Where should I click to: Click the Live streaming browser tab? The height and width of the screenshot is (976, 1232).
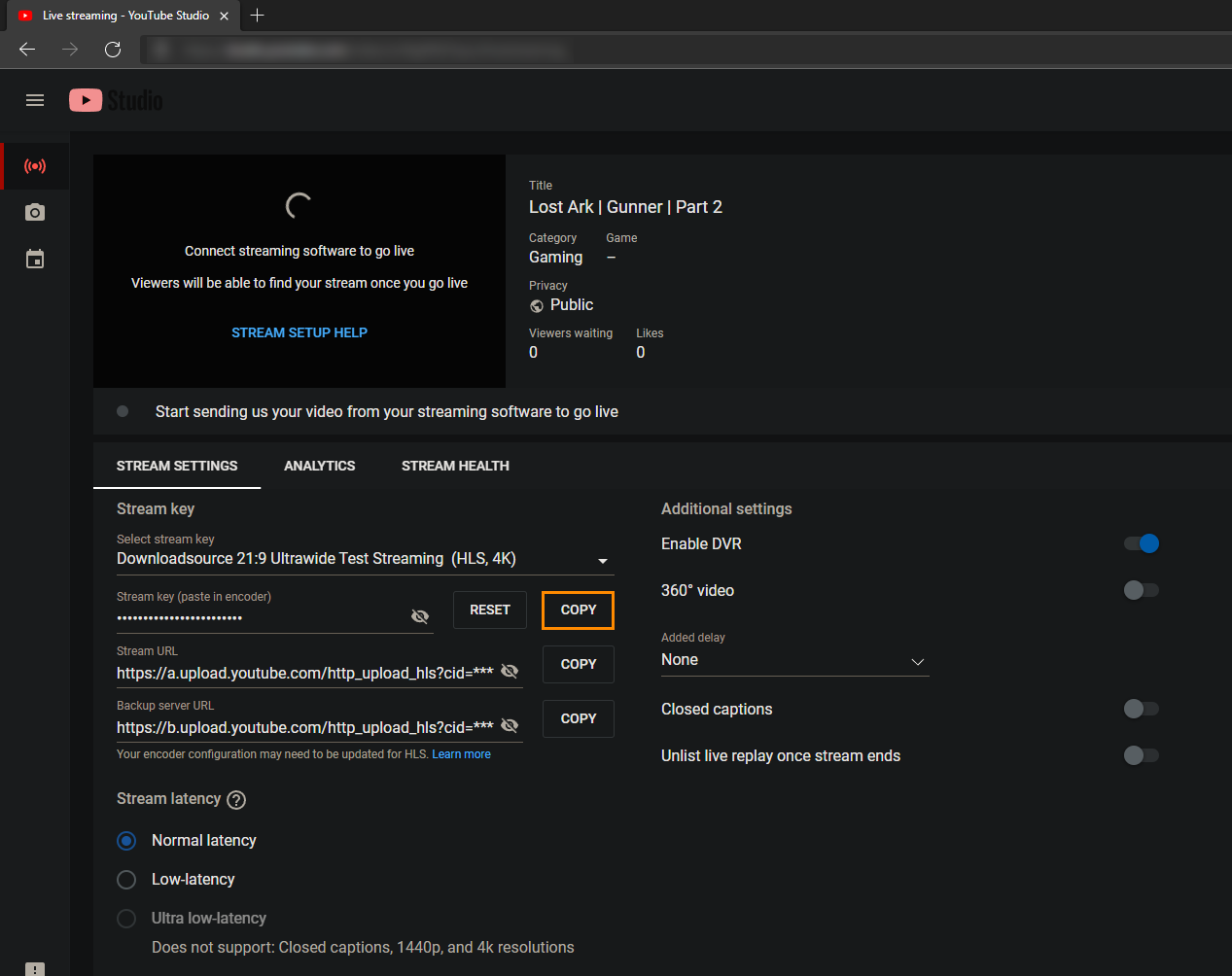coord(122,16)
